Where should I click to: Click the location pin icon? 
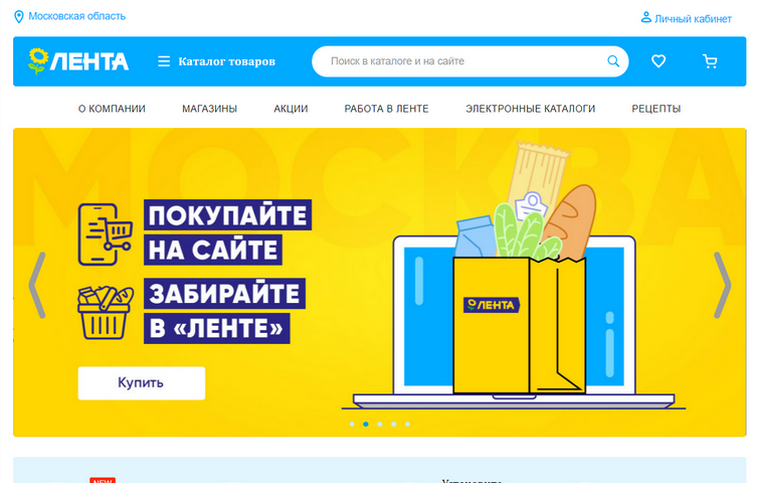18,17
